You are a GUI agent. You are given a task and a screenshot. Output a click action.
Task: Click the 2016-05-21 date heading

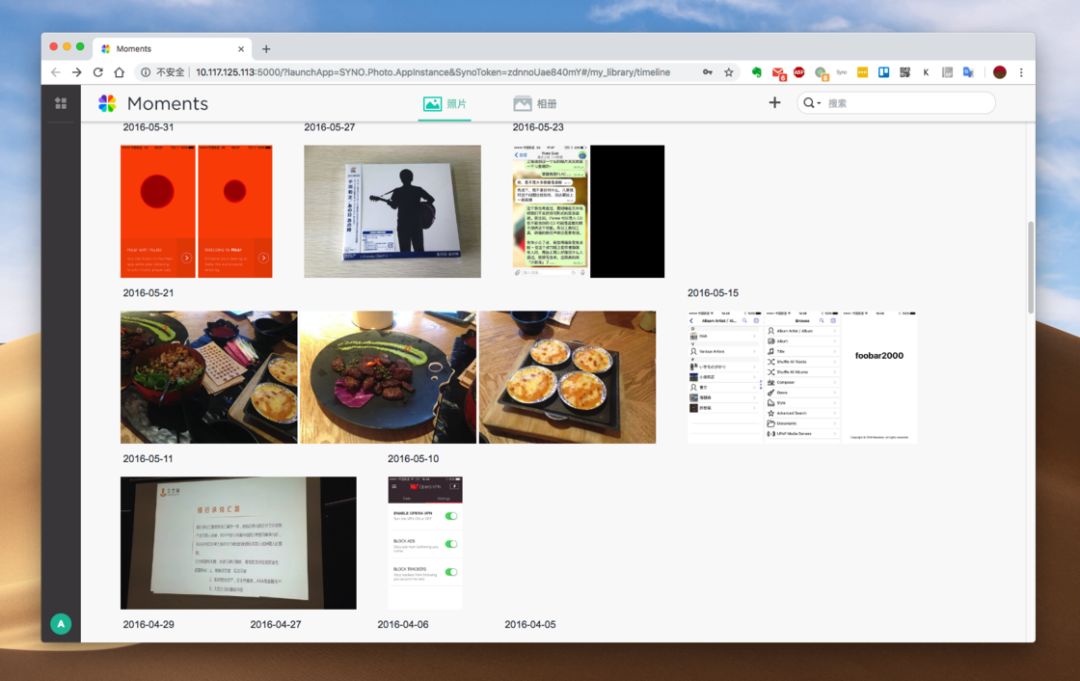[148, 293]
